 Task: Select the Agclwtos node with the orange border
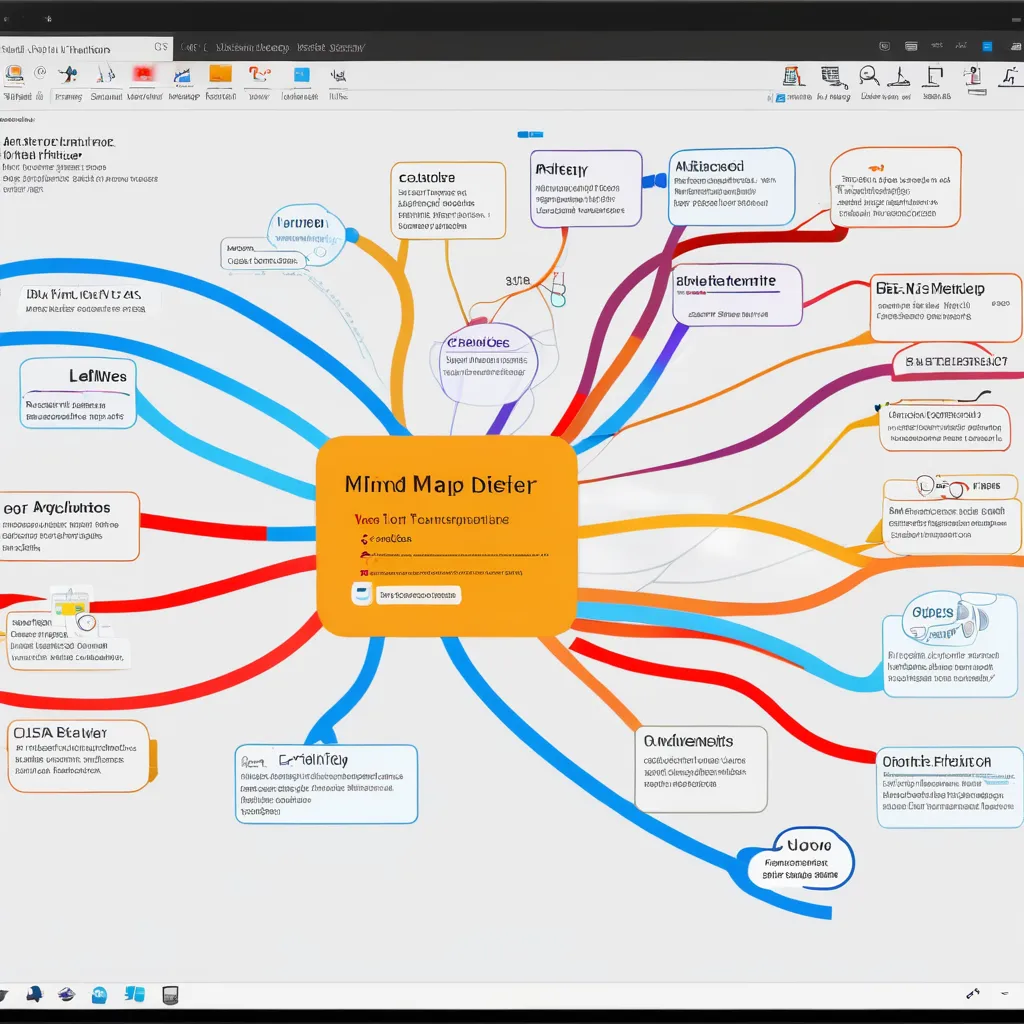coord(70,526)
